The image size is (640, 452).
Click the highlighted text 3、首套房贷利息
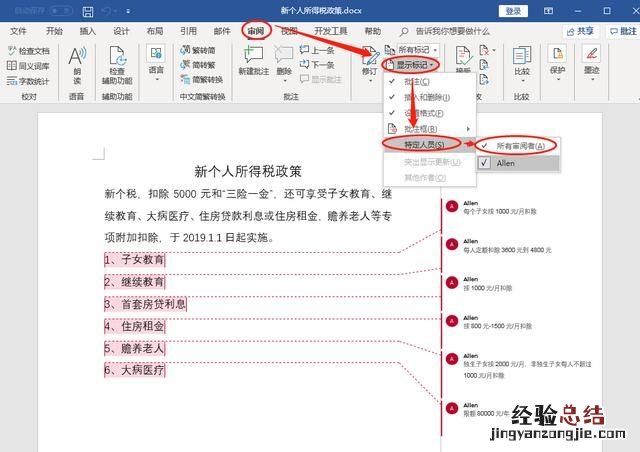tap(145, 304)
